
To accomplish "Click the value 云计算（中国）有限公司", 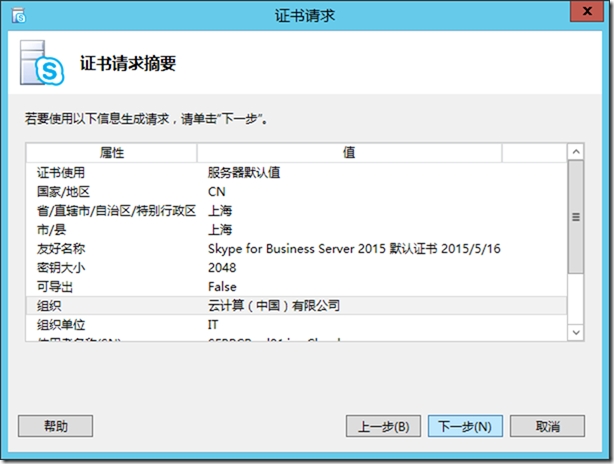I will tap(274, 305).
